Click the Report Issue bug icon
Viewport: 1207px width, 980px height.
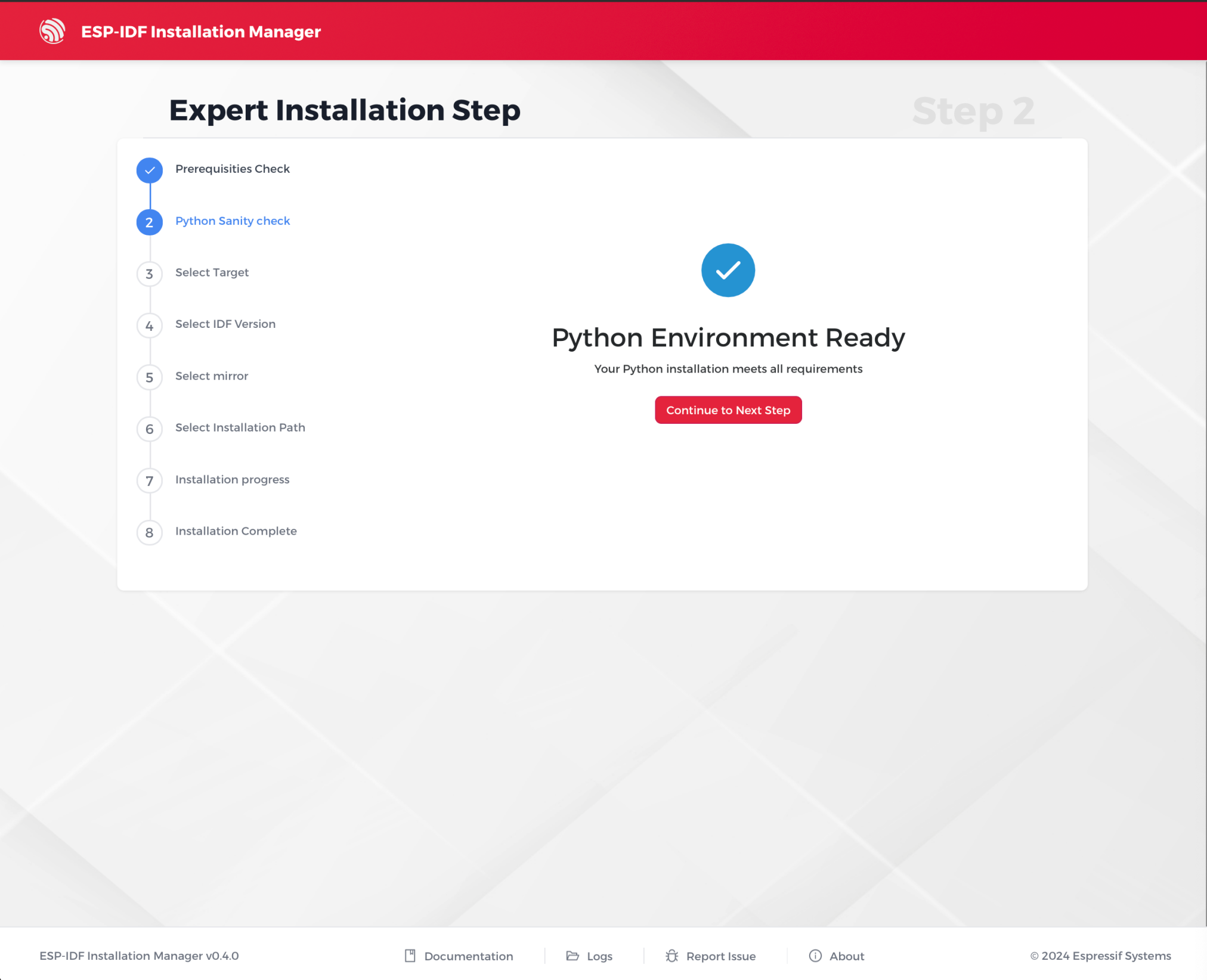coord(671,956)
